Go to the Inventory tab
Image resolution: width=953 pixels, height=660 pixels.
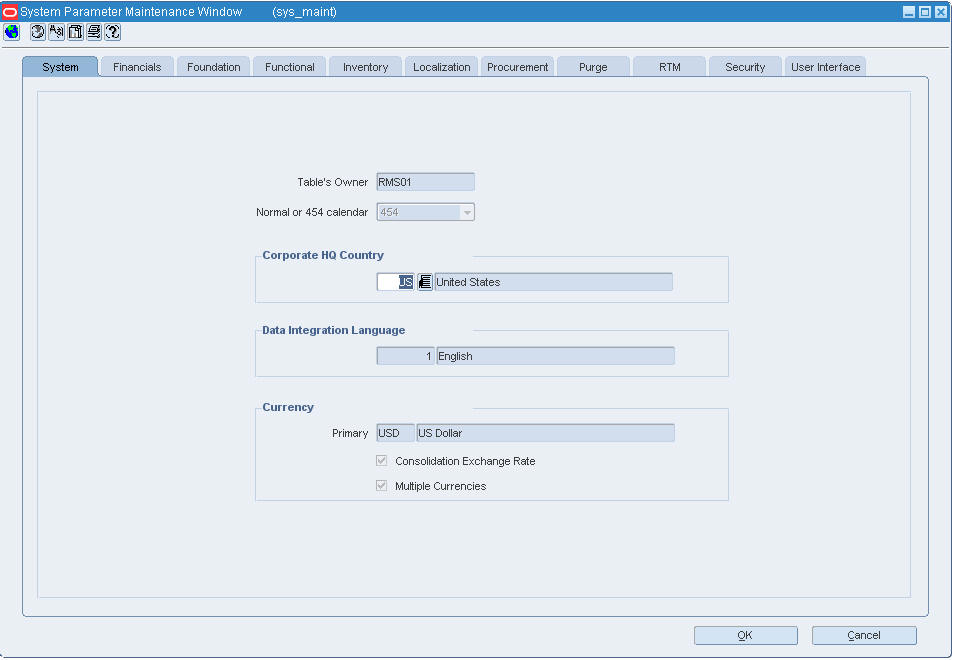[x=365, y=67]
